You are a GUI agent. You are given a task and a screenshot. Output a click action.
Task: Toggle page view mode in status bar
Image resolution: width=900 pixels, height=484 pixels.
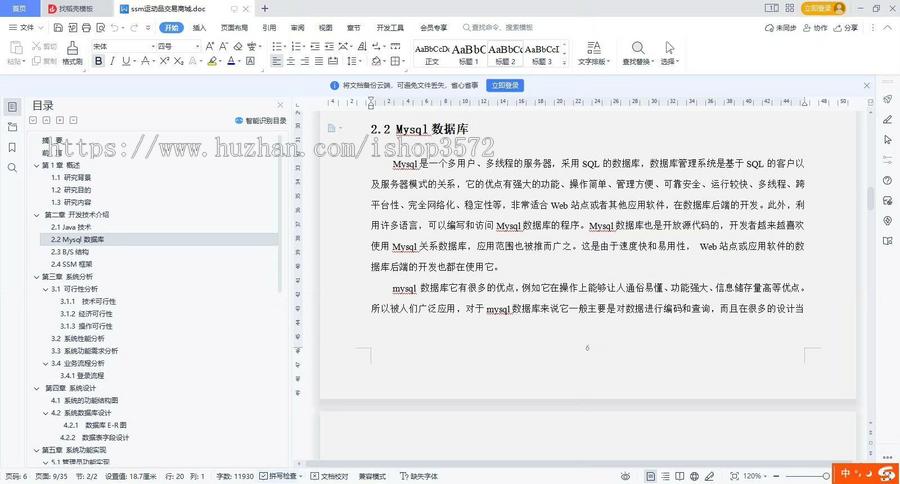point(650,476)
